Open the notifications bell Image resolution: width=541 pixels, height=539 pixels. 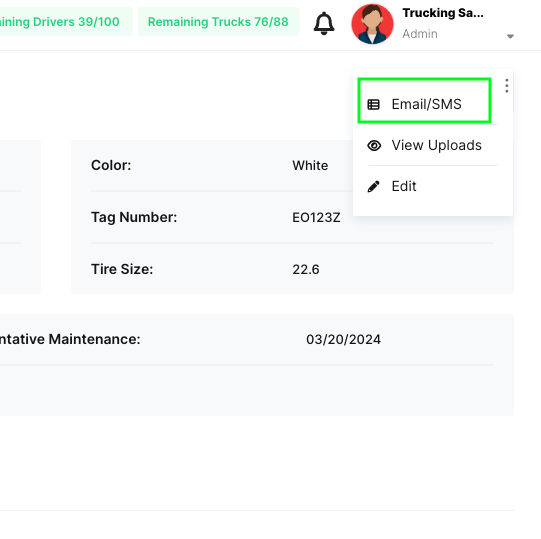[324, 23]
